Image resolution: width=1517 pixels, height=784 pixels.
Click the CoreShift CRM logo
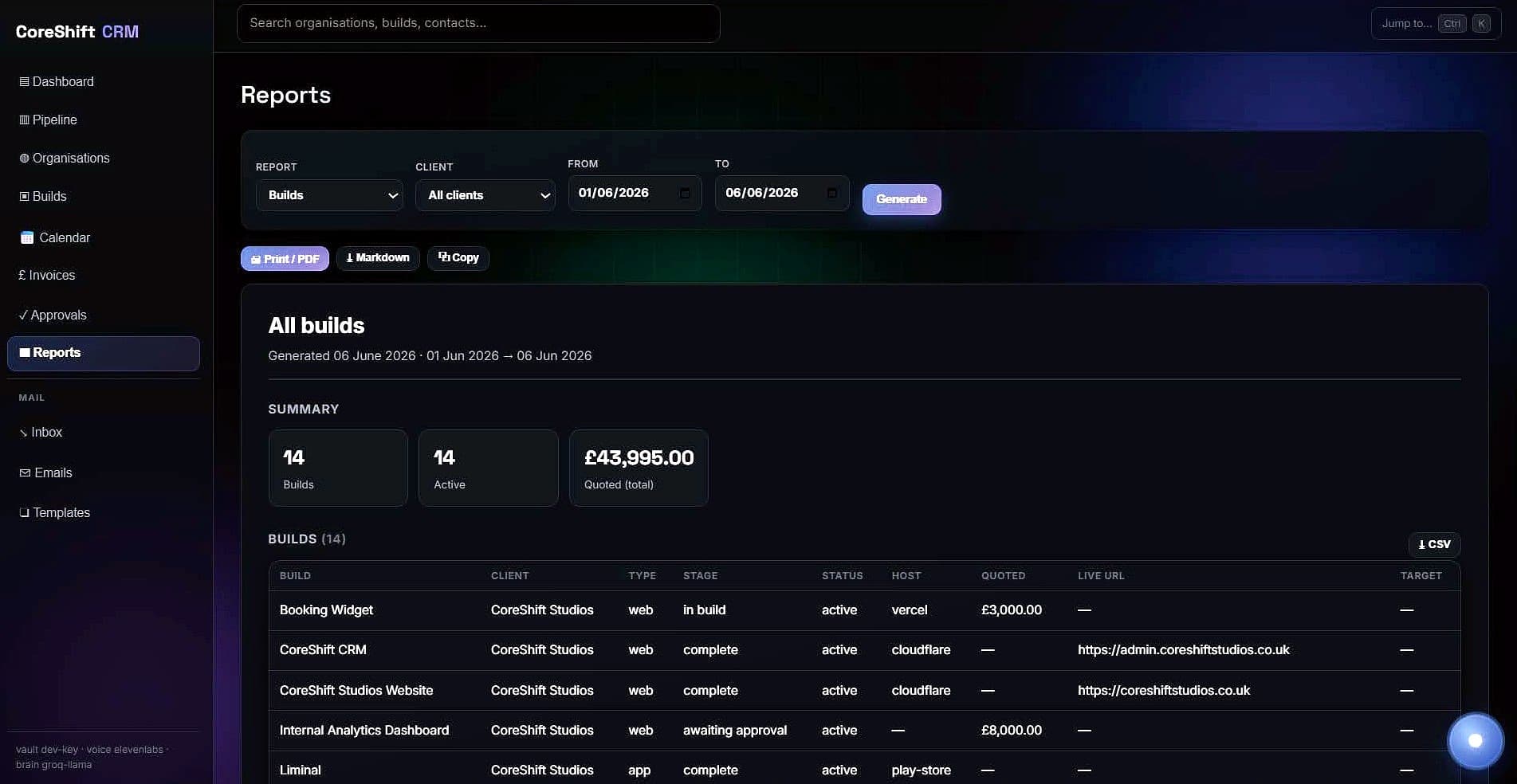pos(77,32)
